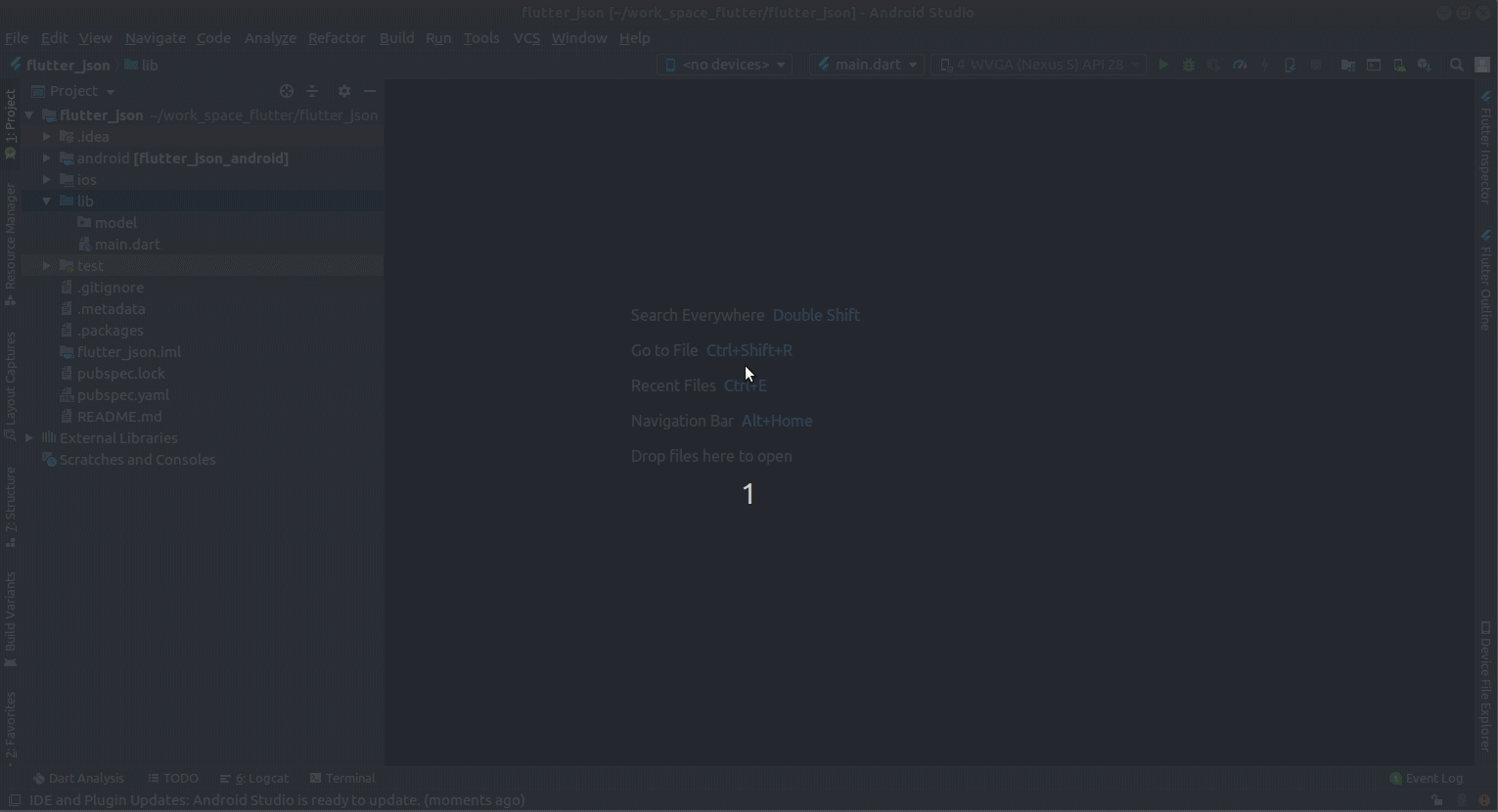Open Build Variants side tab
The height and width of the screenshot is (812, 1498).
[x=11, y=619]
